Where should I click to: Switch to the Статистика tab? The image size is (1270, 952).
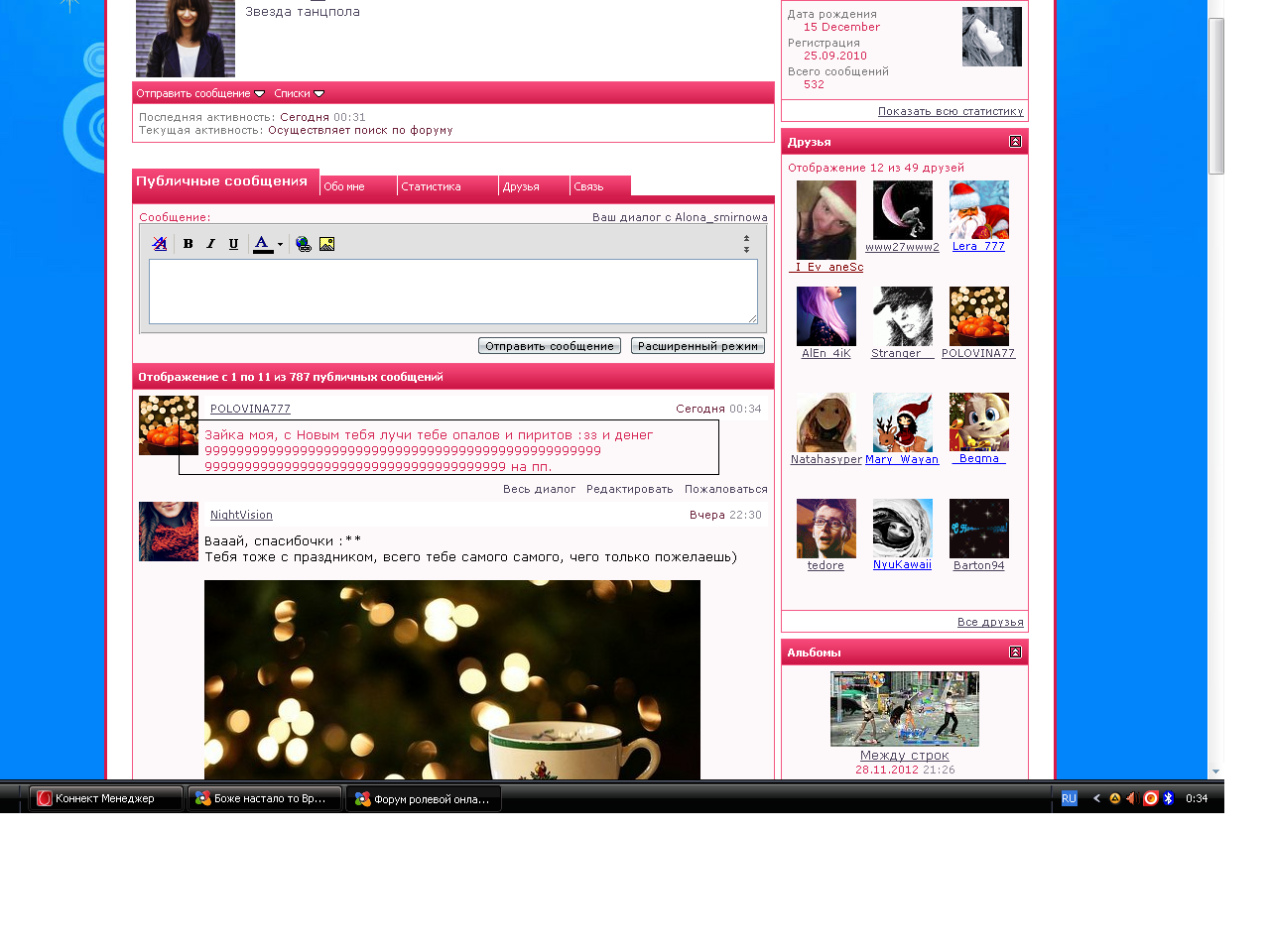pyautogui.click(x=432, y=186)
